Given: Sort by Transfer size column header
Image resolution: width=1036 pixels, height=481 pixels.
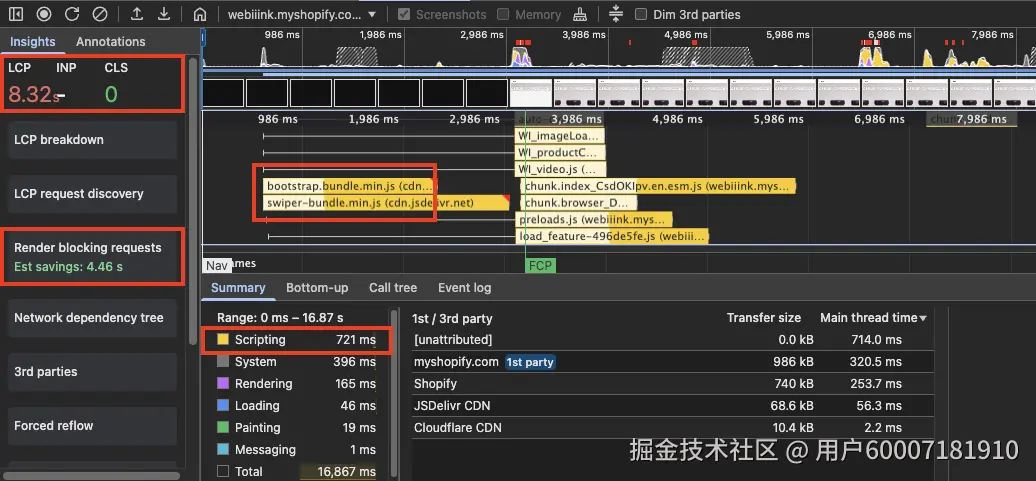Looking at the screenshot, I should coord(764,318).
